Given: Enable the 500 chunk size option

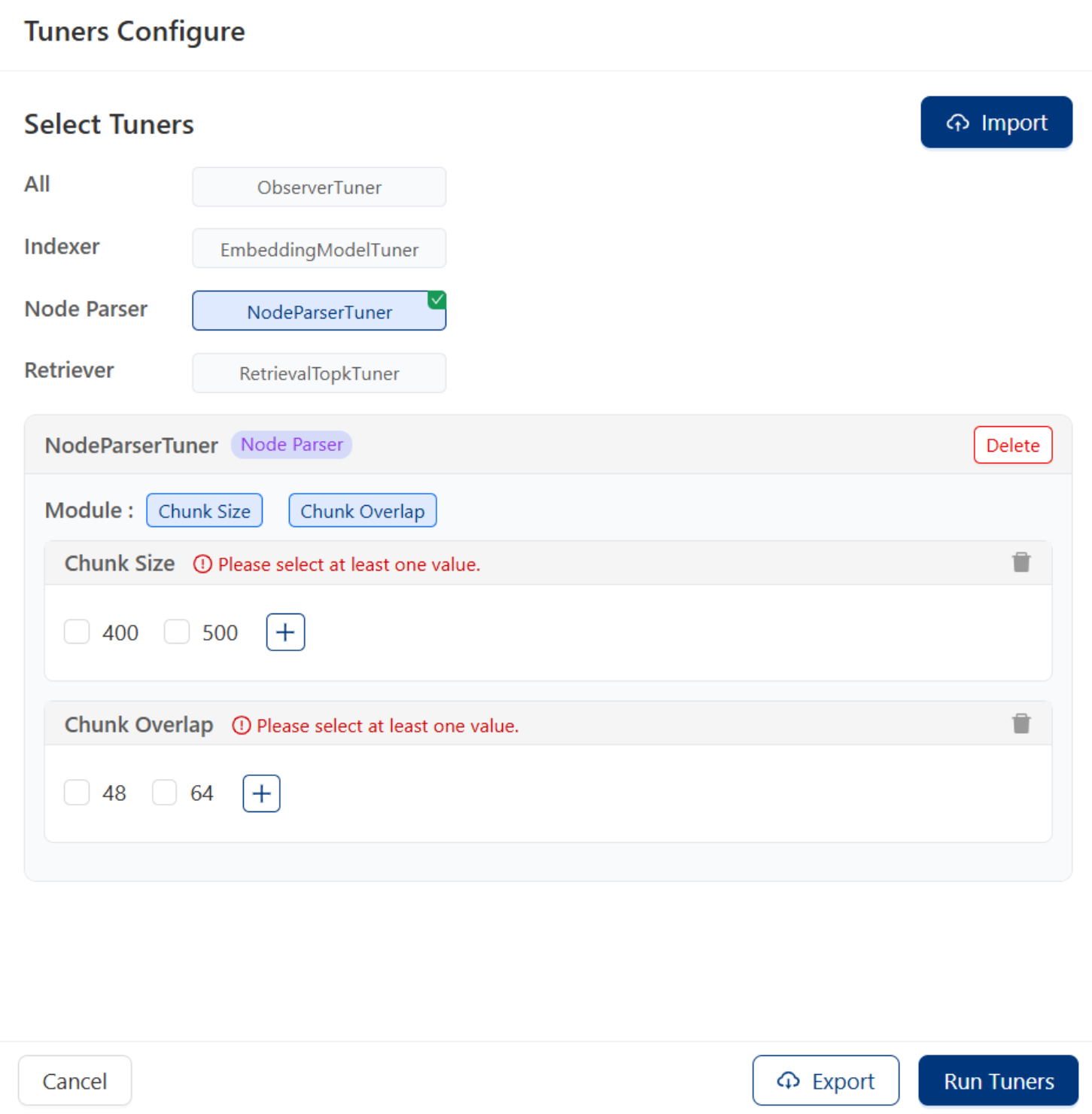Looking at the screenshot, I should (x=177, y=632).
